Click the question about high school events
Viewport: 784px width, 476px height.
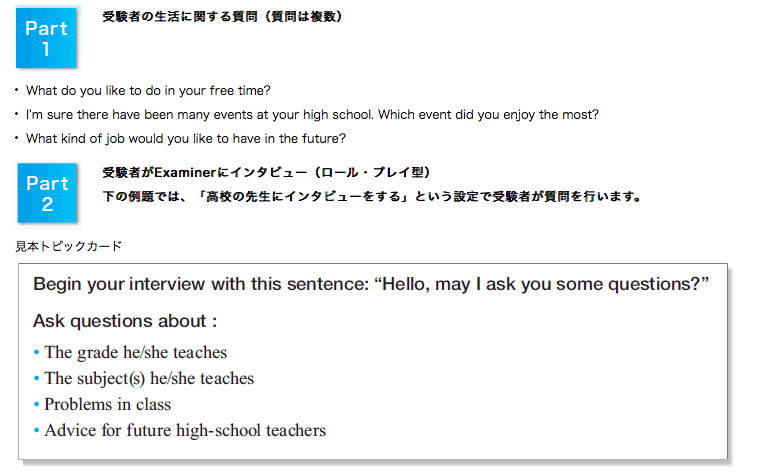pyautogui.click(x=312, y=114)
